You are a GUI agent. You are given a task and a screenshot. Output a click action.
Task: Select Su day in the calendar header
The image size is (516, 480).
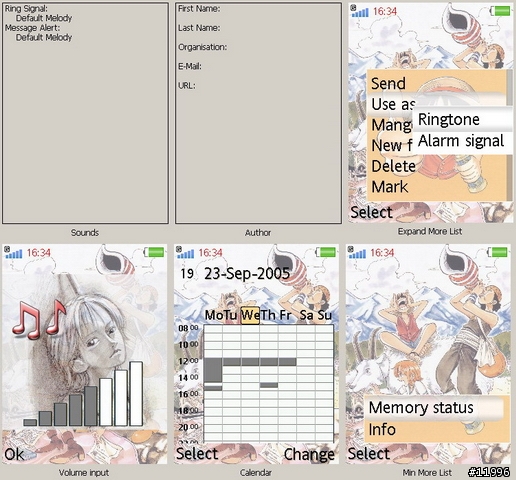point(324,315)
